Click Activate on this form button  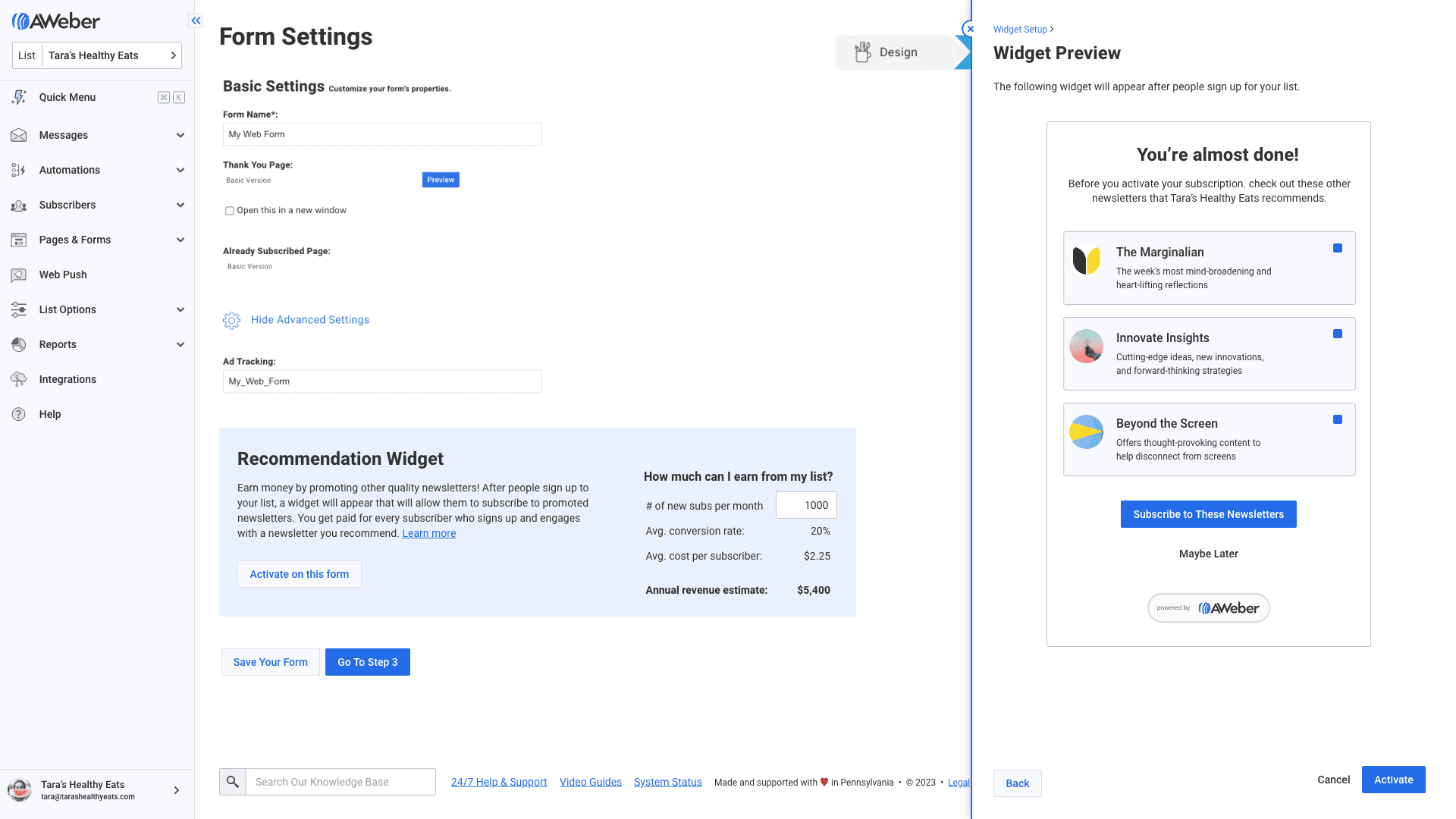[300, 574]
